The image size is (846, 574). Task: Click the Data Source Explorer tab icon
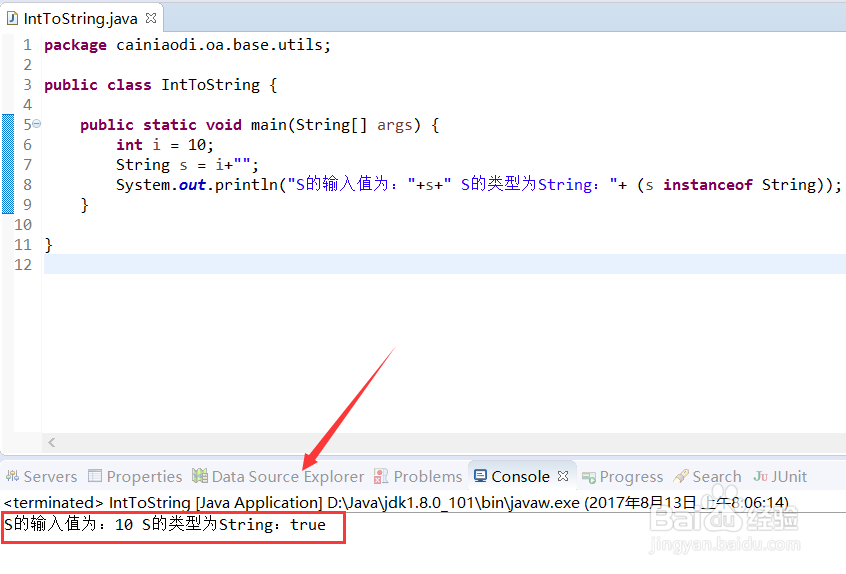[x=200, y=475]
